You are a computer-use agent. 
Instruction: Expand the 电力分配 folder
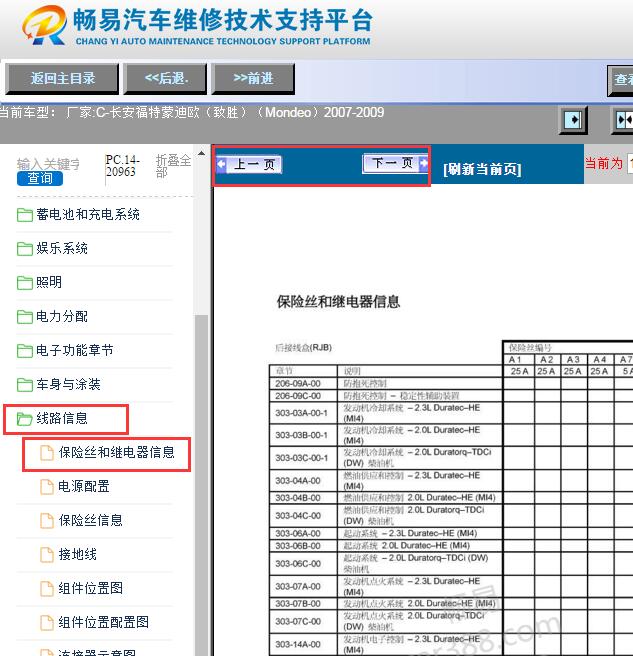pos(62,316)
